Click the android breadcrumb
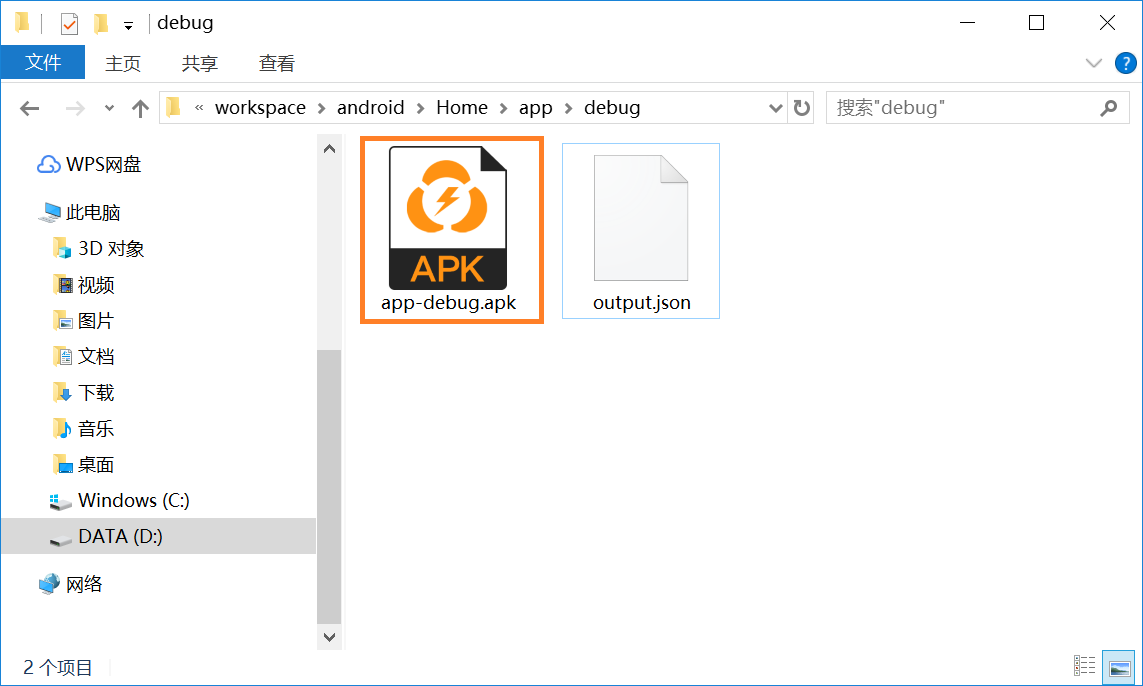The image size is (1143, 686). [x=370, y=108]
